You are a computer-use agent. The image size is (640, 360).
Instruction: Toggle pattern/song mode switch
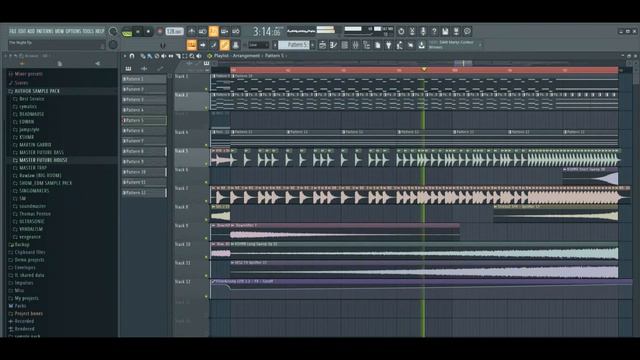tap(127, 31)
